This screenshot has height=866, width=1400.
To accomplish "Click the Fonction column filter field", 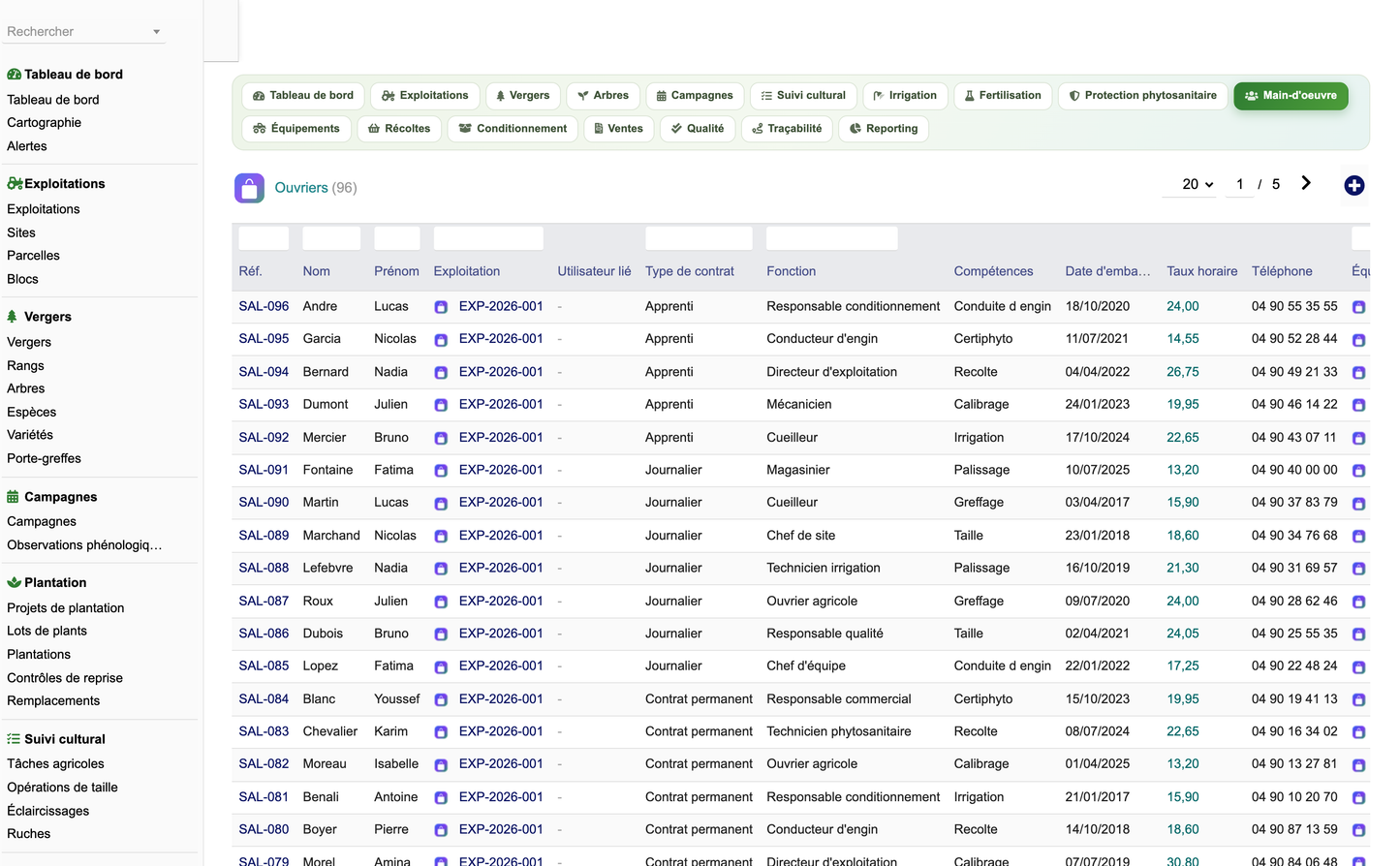I will (x=832, y=238).
